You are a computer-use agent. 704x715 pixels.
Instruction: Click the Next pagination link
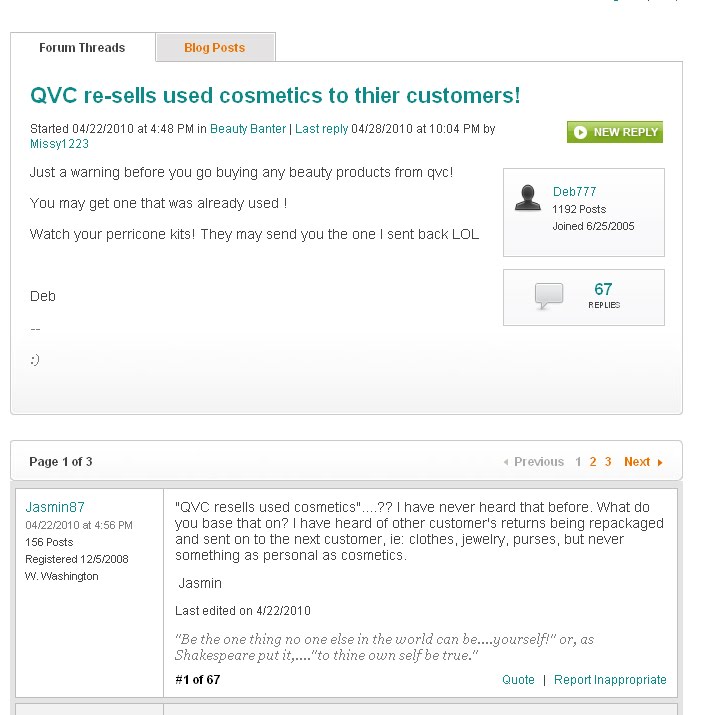click(x=637, y=462)
